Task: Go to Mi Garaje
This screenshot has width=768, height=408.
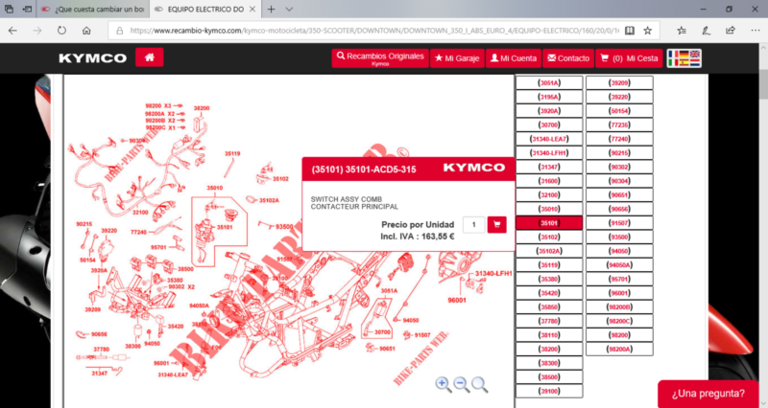Action: [x=457, y=58]
